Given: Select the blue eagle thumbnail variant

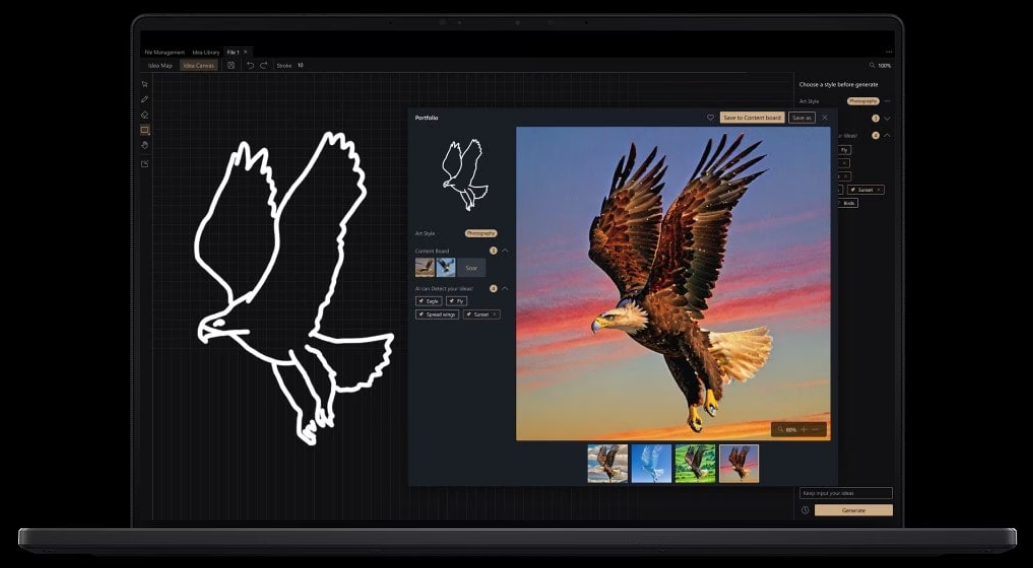Looking at the screenshot, I should (651, 463).
